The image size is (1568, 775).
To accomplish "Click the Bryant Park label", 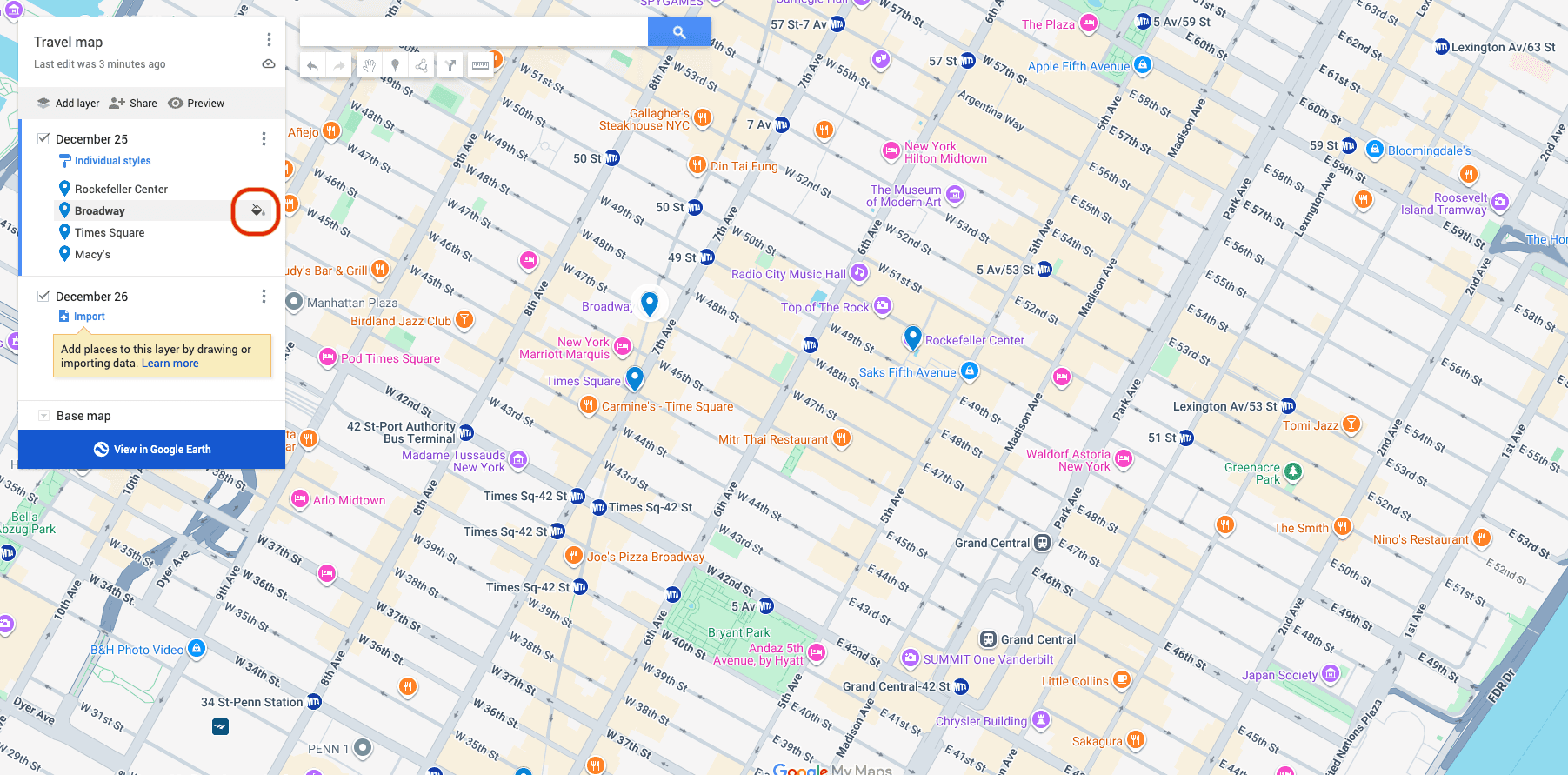I will click(738, 632).
